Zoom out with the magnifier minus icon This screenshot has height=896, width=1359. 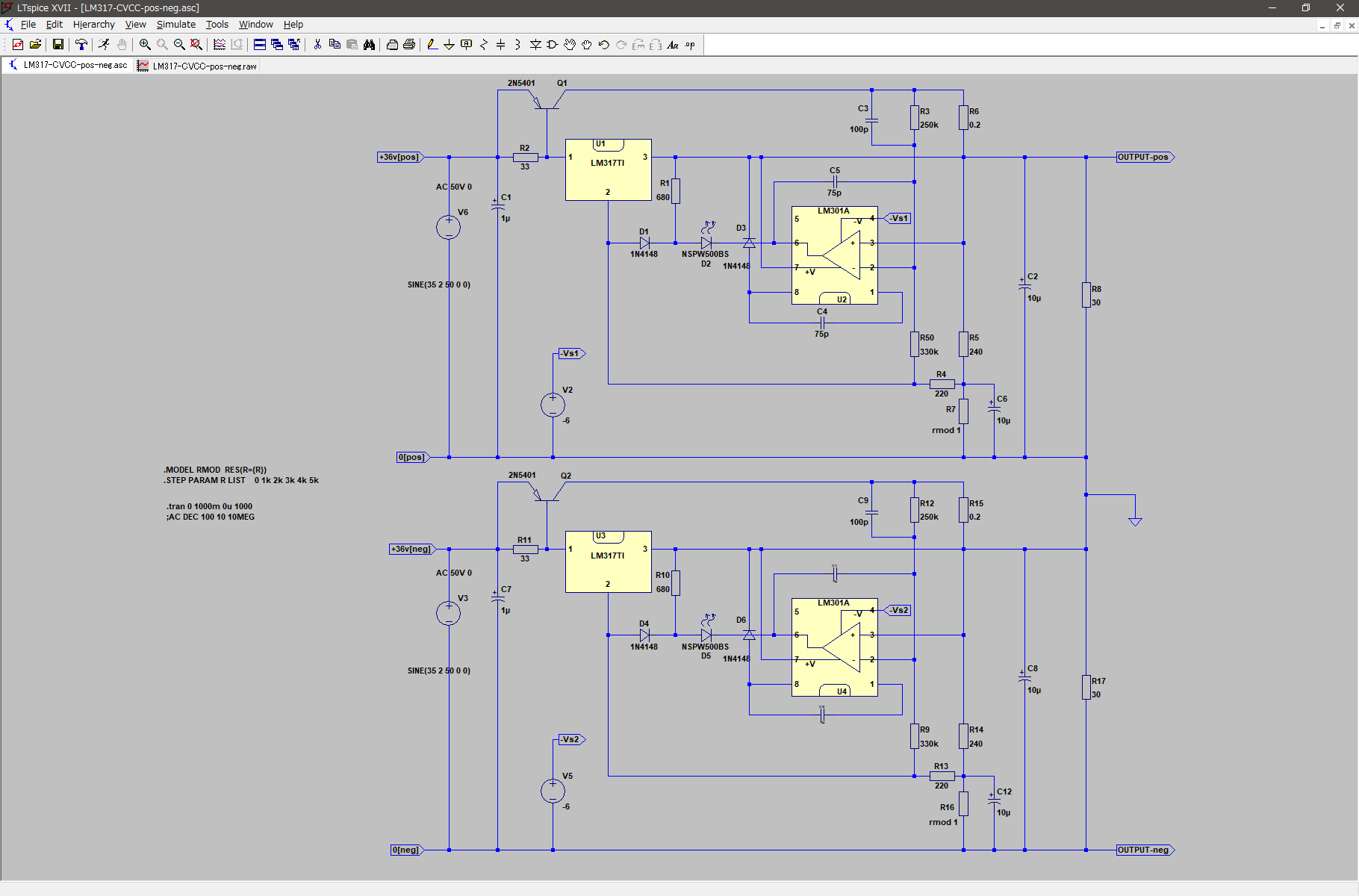coord(179,45)
